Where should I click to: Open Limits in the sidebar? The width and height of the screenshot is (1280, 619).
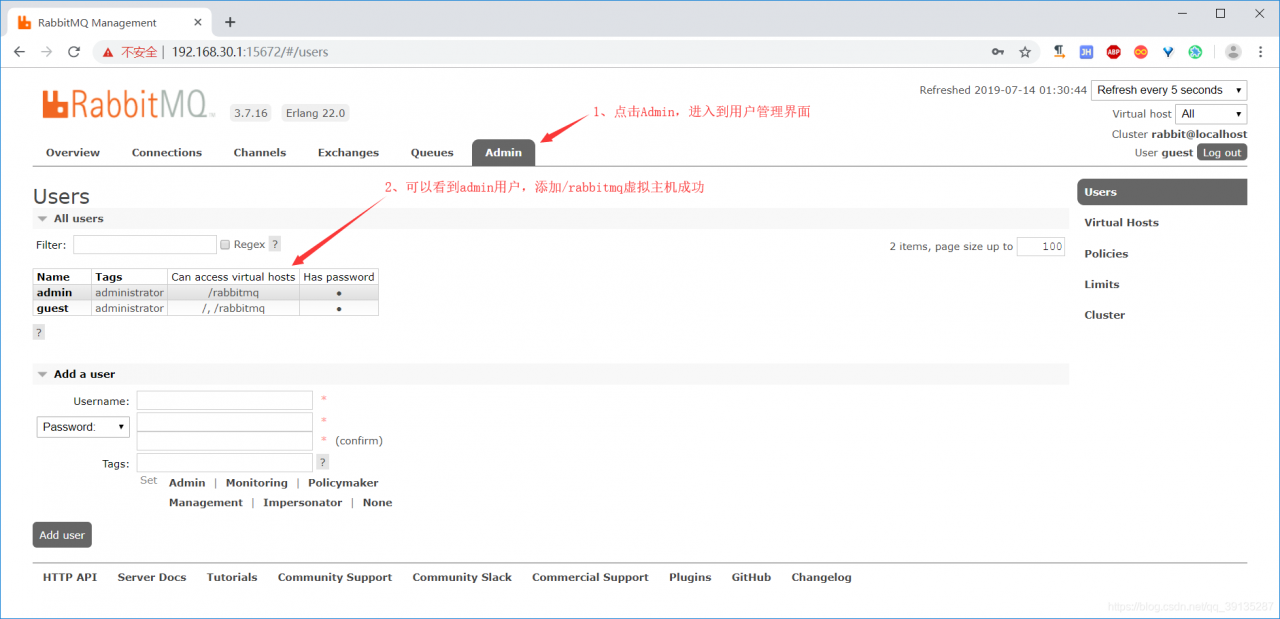1102,285
